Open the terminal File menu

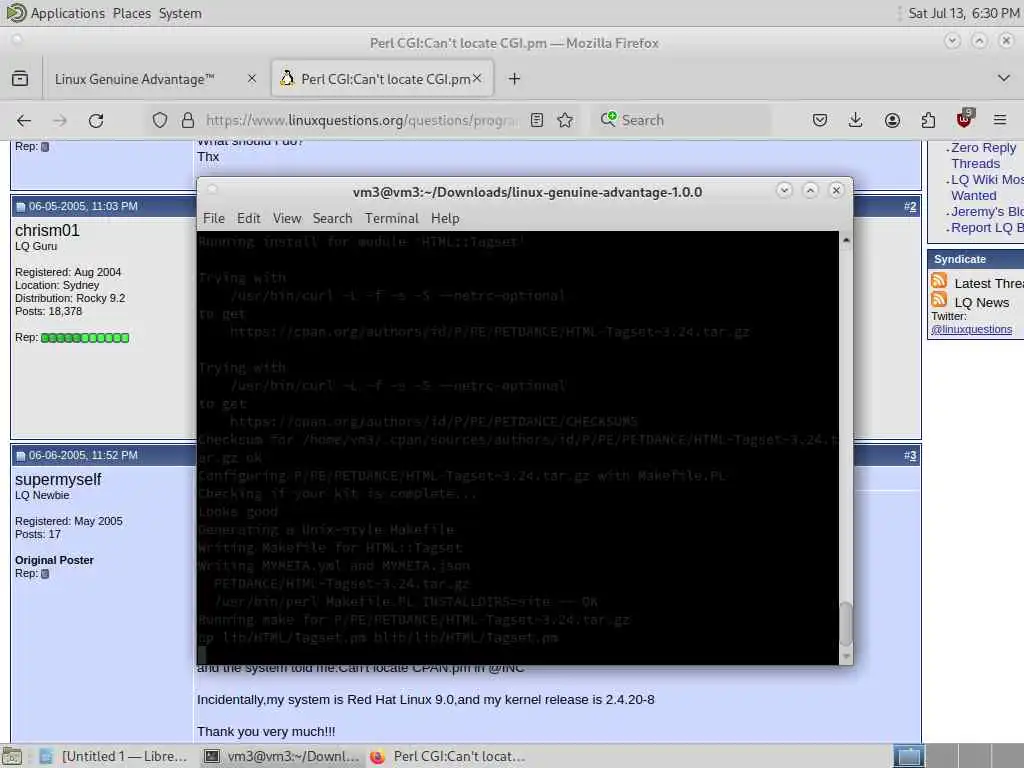(x=214, y=218)
